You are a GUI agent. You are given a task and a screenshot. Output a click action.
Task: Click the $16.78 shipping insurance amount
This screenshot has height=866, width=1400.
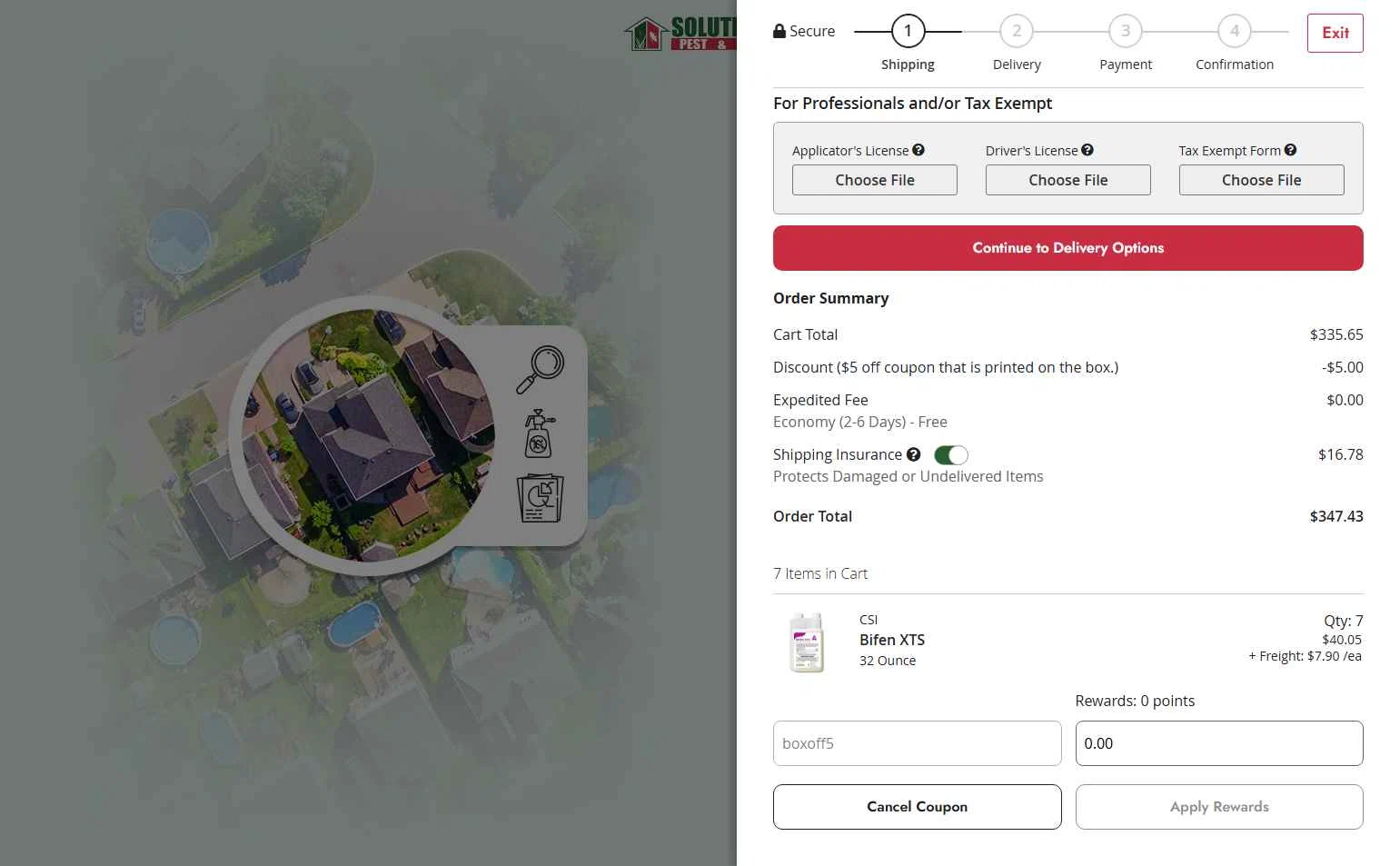pos(1341,454)
